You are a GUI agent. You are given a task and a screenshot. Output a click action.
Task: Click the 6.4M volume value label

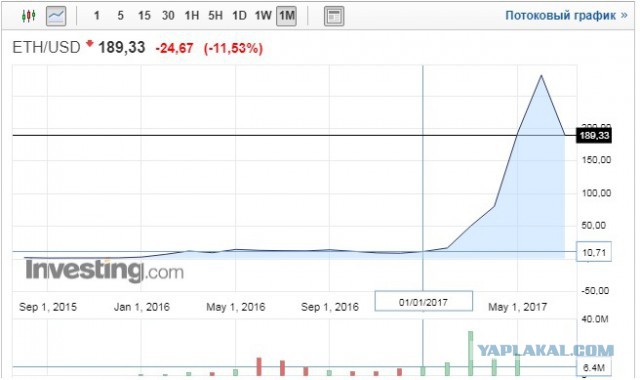click(594, 367)
